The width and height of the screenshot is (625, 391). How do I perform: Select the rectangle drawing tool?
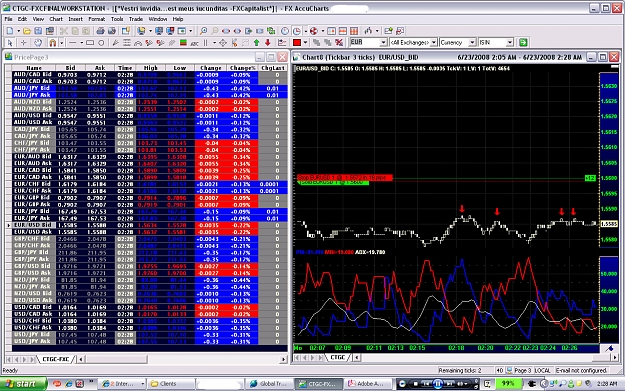click(90, 42)
